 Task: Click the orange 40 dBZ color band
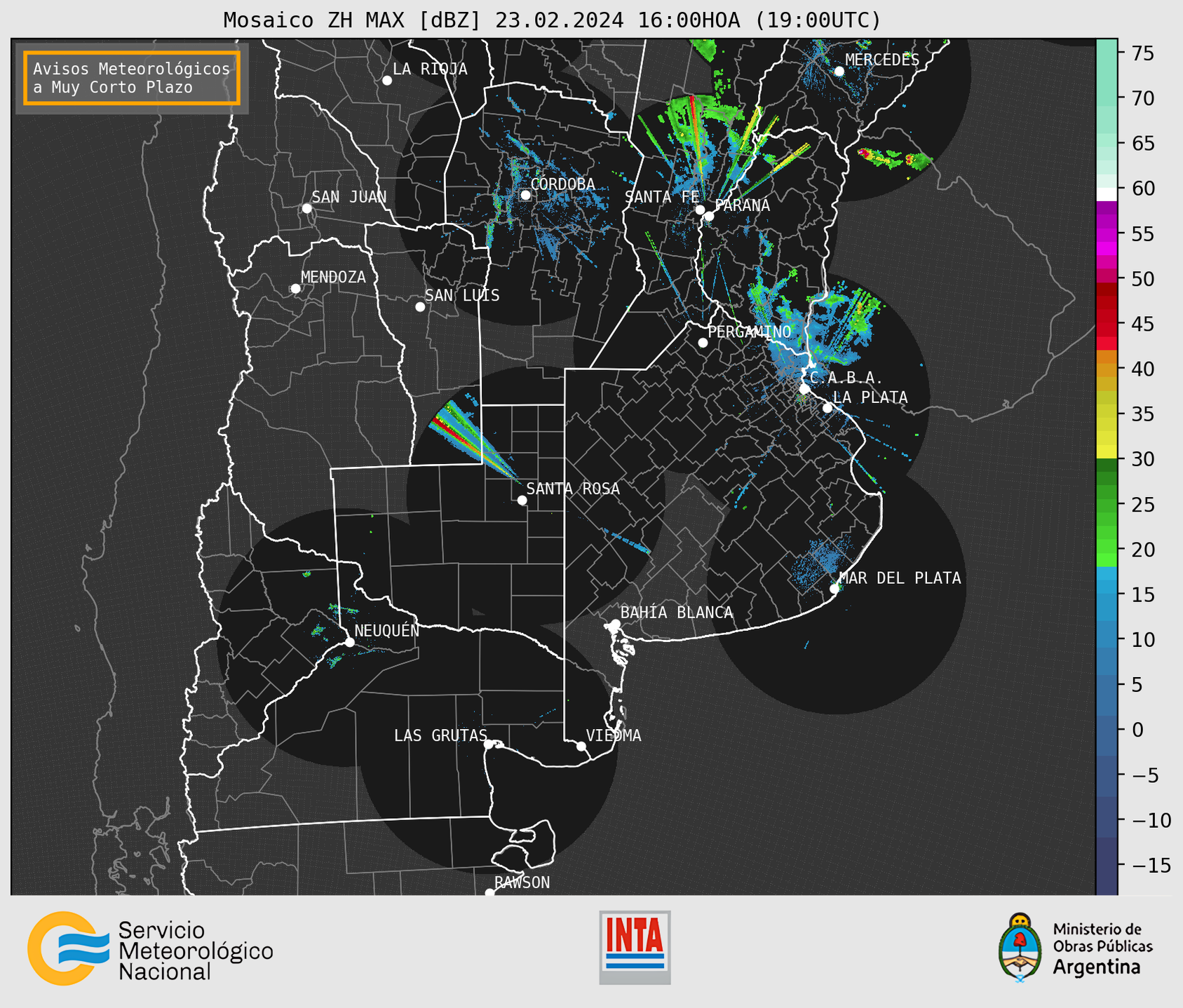[1107, 369]
